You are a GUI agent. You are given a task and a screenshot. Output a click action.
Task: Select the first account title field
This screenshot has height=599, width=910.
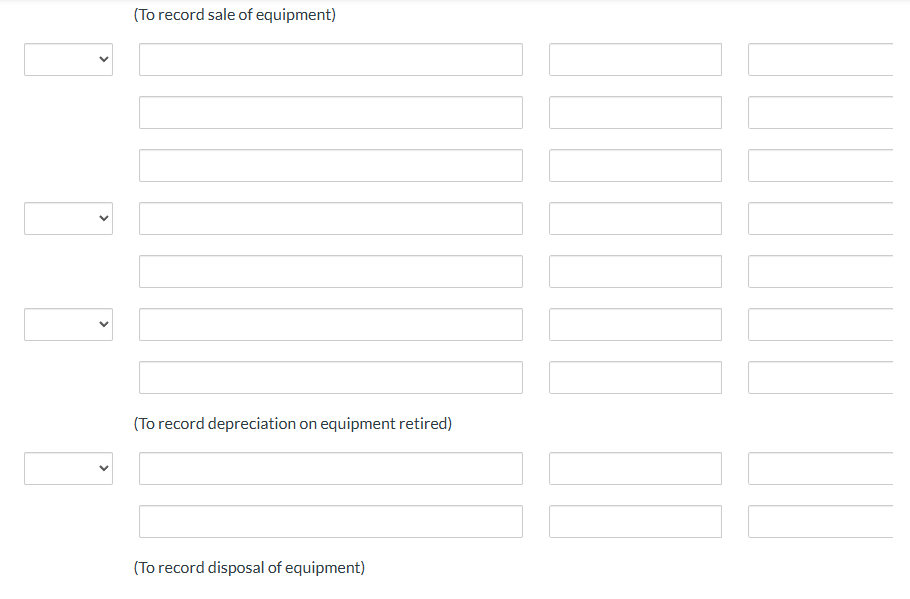[330, 59]
